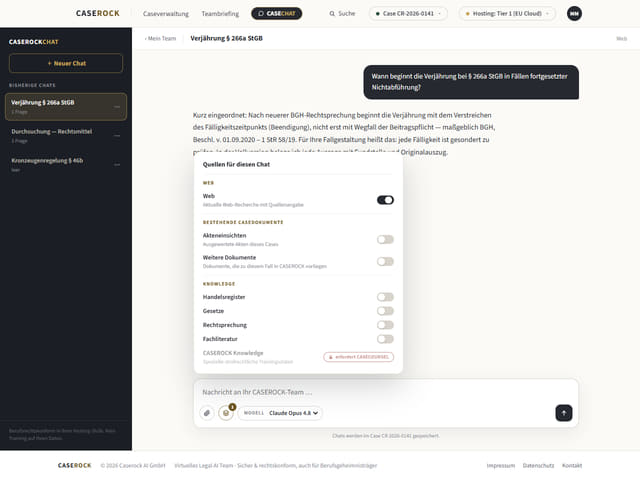
Task: Turn on the Handelsregister toggle
Action: (x=385, y=297)
